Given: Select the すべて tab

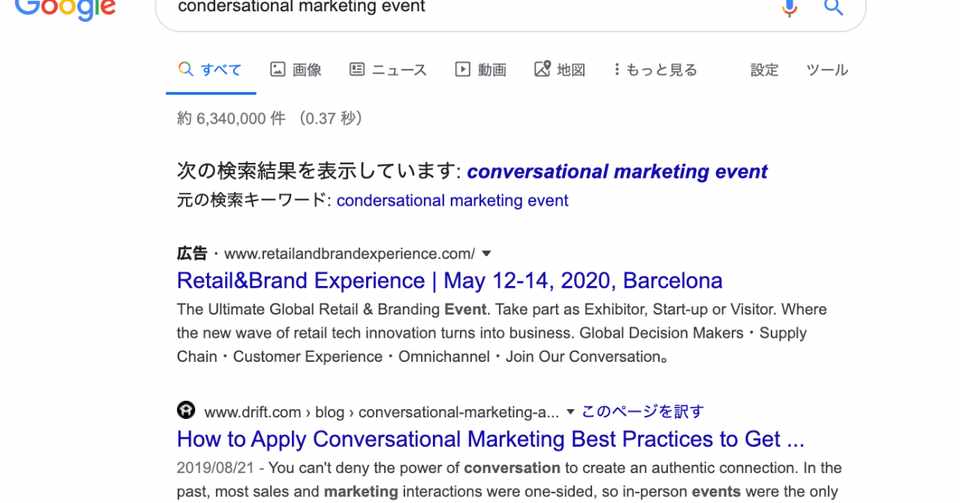Looking at the screenshot, I should [x=210, y=70].
